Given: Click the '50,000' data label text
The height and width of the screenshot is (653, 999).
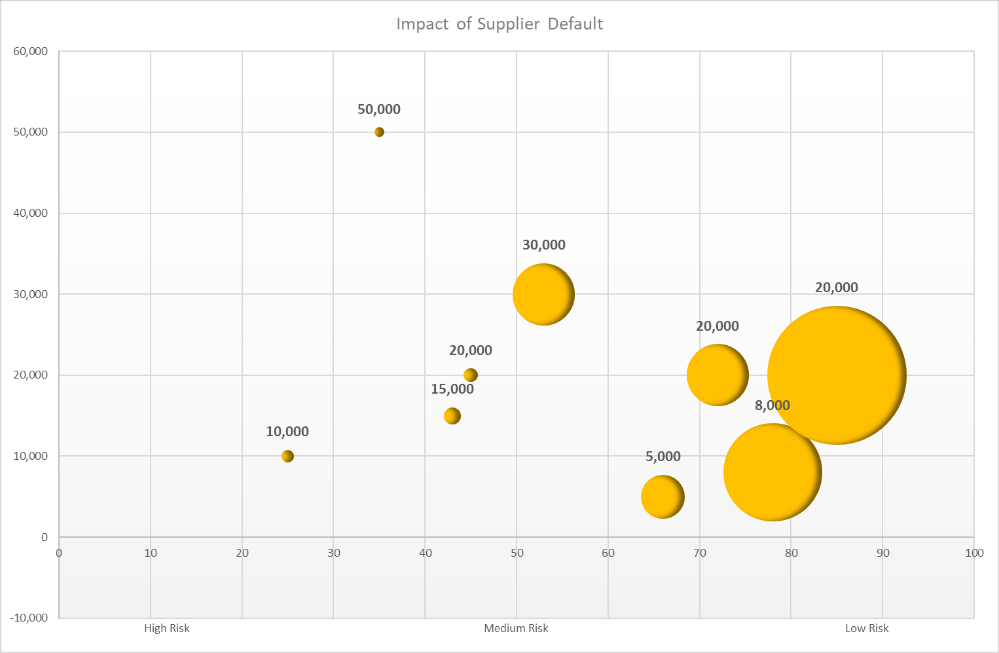Looking at the screenshot, I should click(x=379, y=109).
